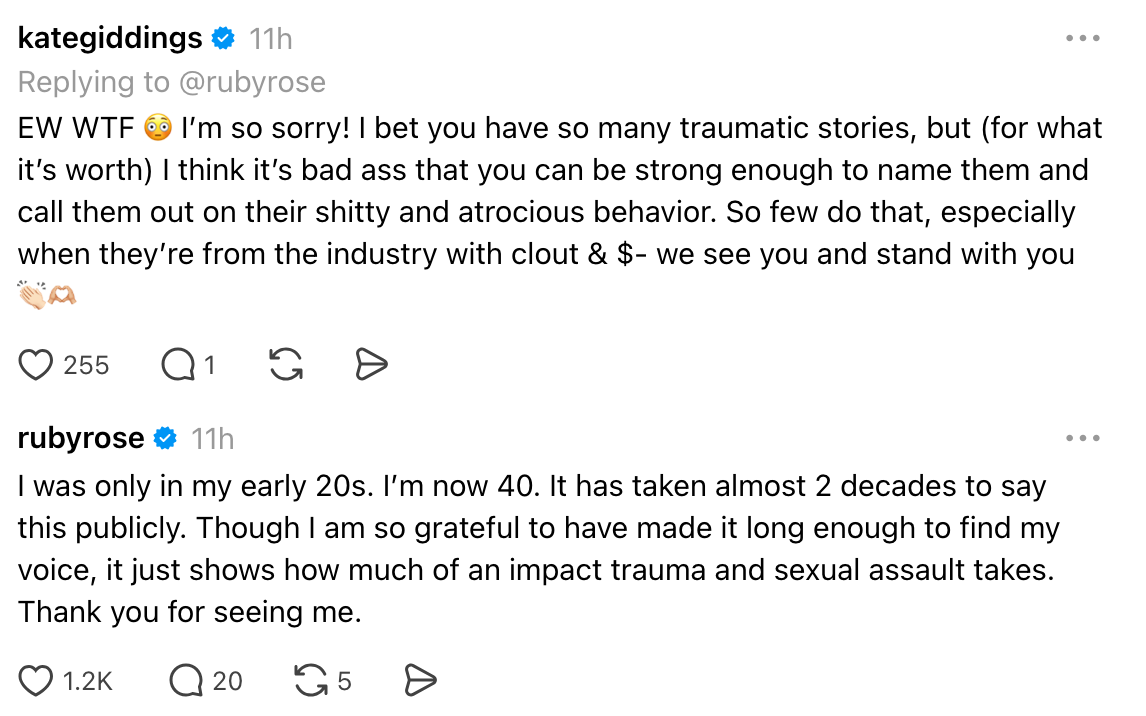Image resolution: width=1146 pixels, height=716 pixels.
Task: Open the 20 comments on rubyrose's reply
Action: 187,681
